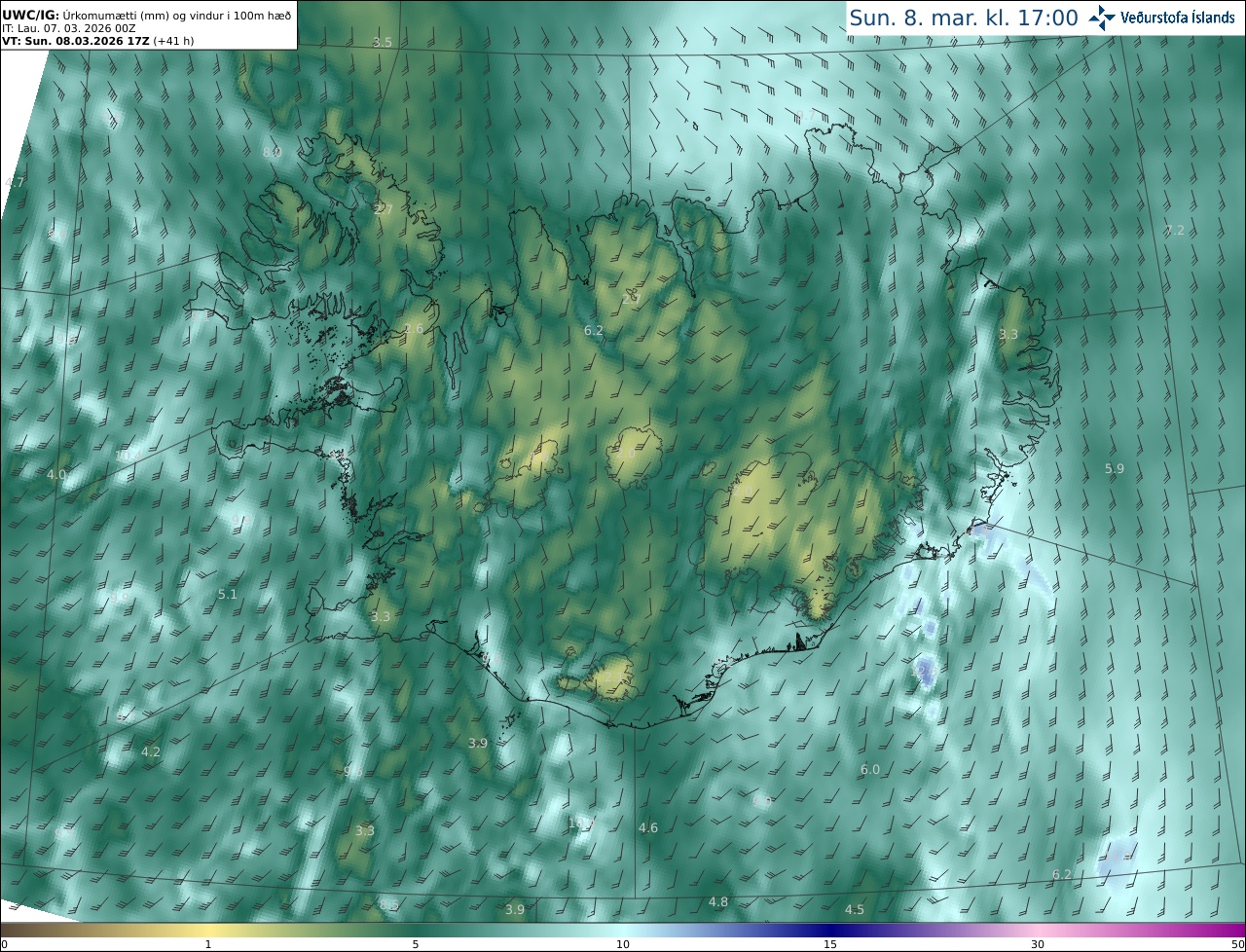Screen dimensions: 1246x952
Task: Pick the magenta end of the colour scale
Action: coord(1228,930)
